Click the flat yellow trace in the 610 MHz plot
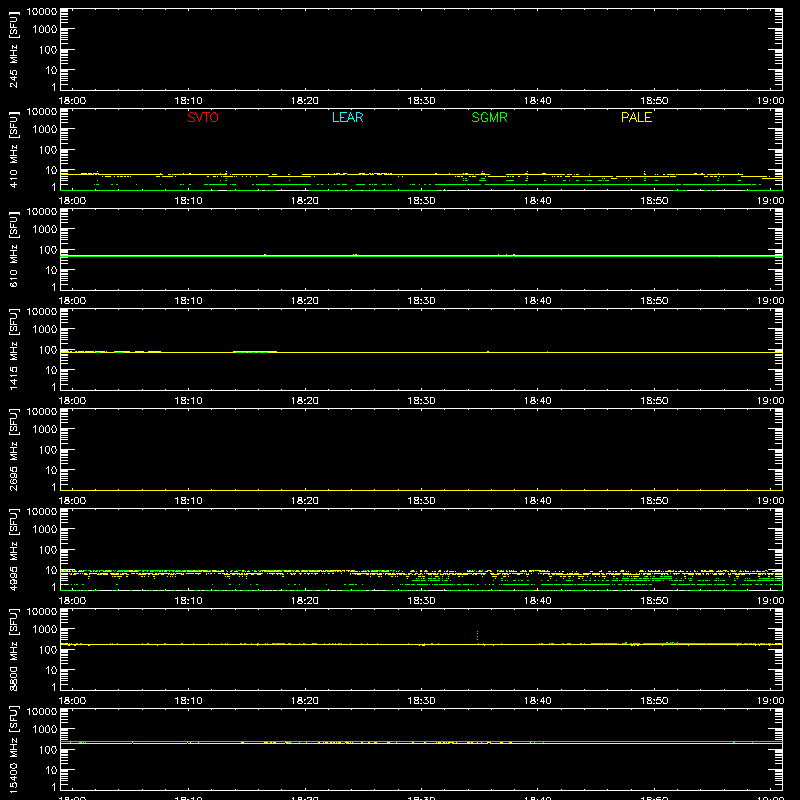Screen dimensions: 800x800 421,256
